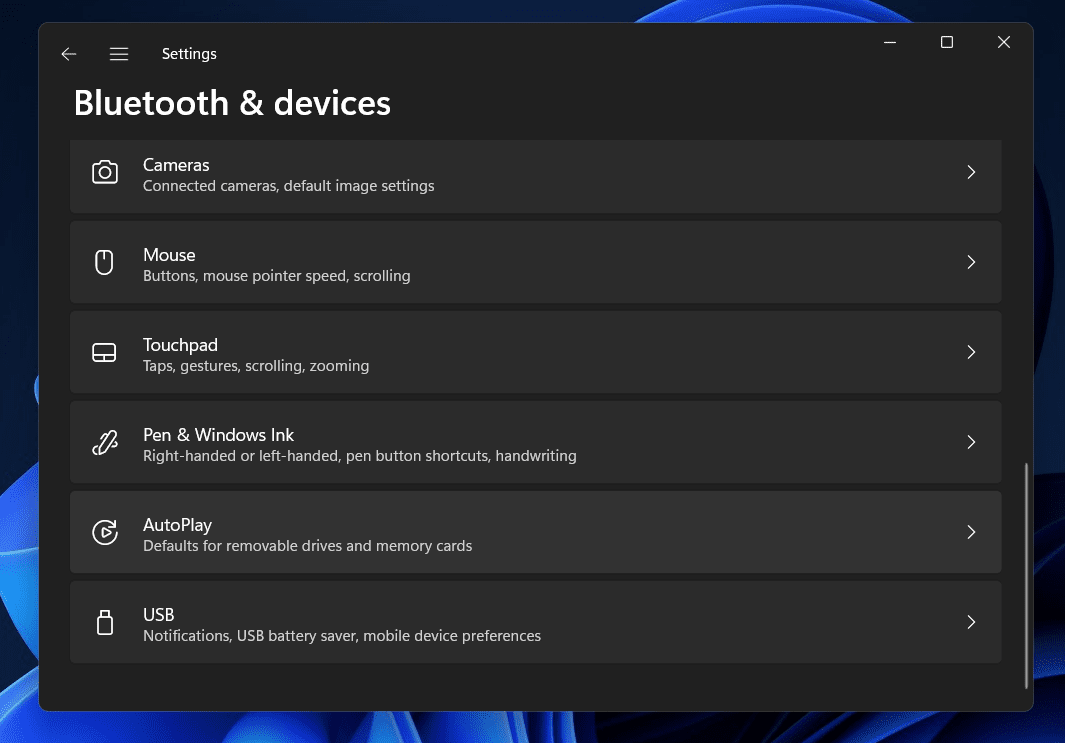This screenshot has height=743, width=1065.
Task: Expand Mouse settings via its chevron
Action: click(x=971, y=262)
